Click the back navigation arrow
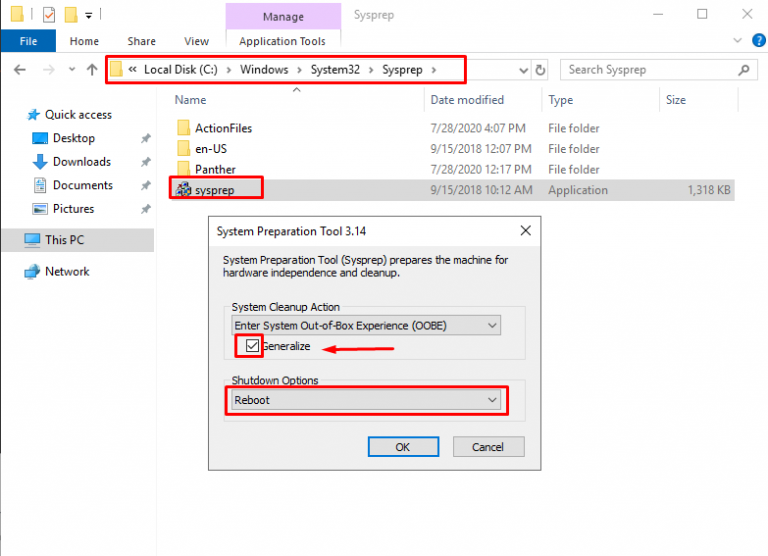Viewport: 768px width, 556px height. coord(20,70)
